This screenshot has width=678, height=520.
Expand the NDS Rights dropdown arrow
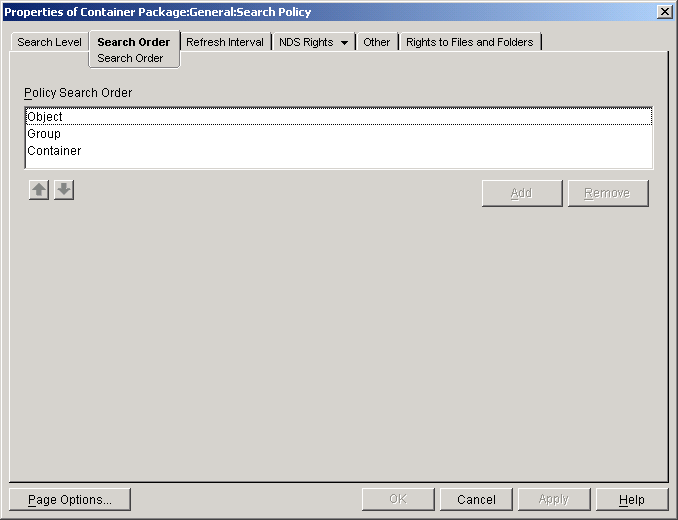pyautogui.click(x=344, y=42)
